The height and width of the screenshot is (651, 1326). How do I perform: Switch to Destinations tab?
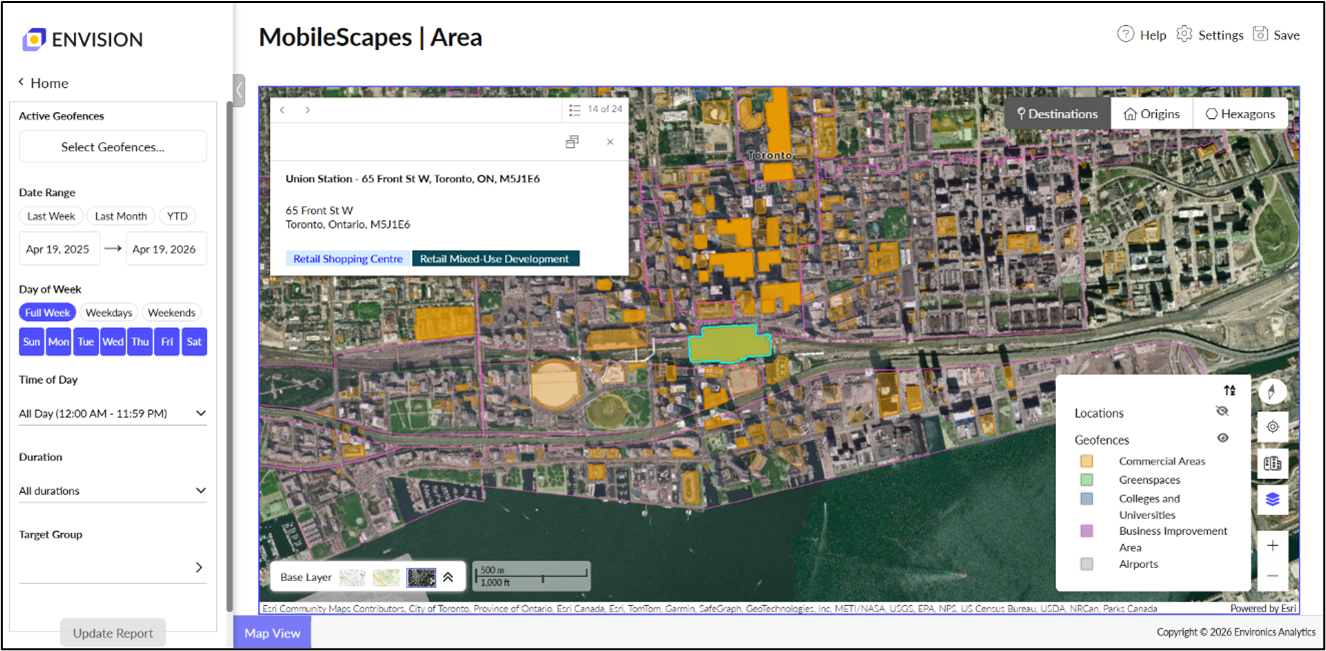point(1057,114)
